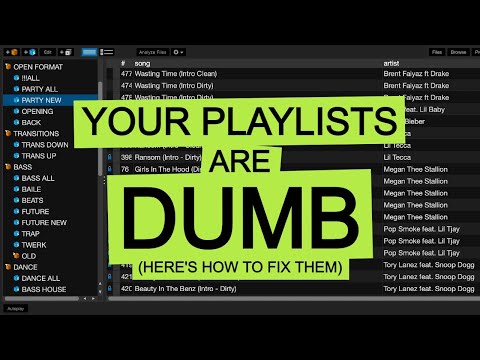Screen dimensions: 480x360
Task: Select track 474 Wasting Time (Intro Dirty)
Action: tap(174, 86)
